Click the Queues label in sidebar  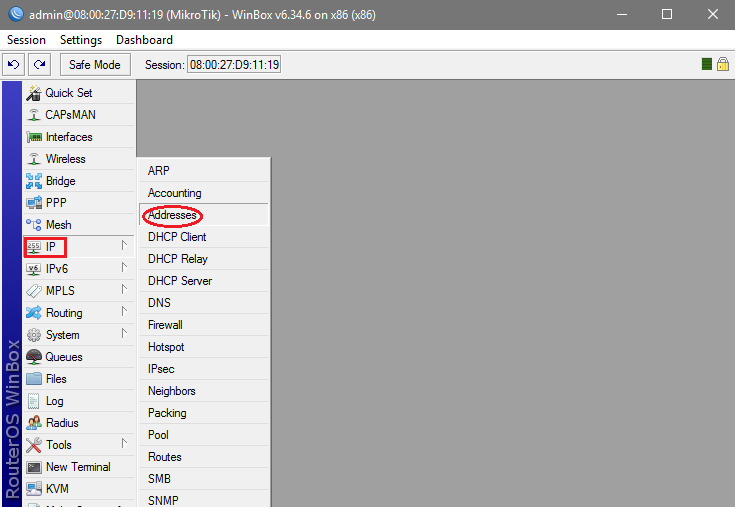point(64,357)
